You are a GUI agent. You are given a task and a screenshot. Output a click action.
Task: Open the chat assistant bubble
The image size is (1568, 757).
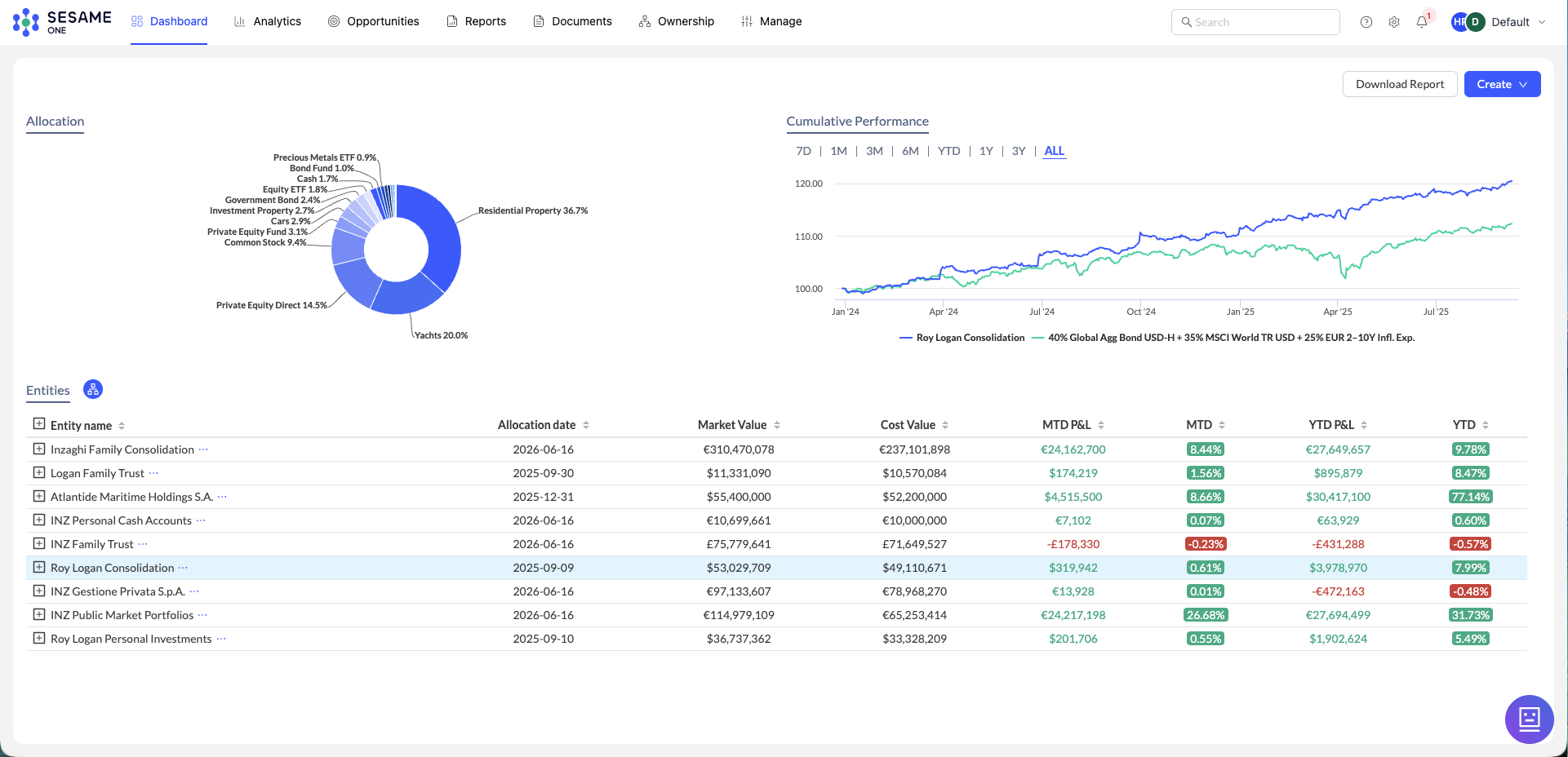point(1529,719)
